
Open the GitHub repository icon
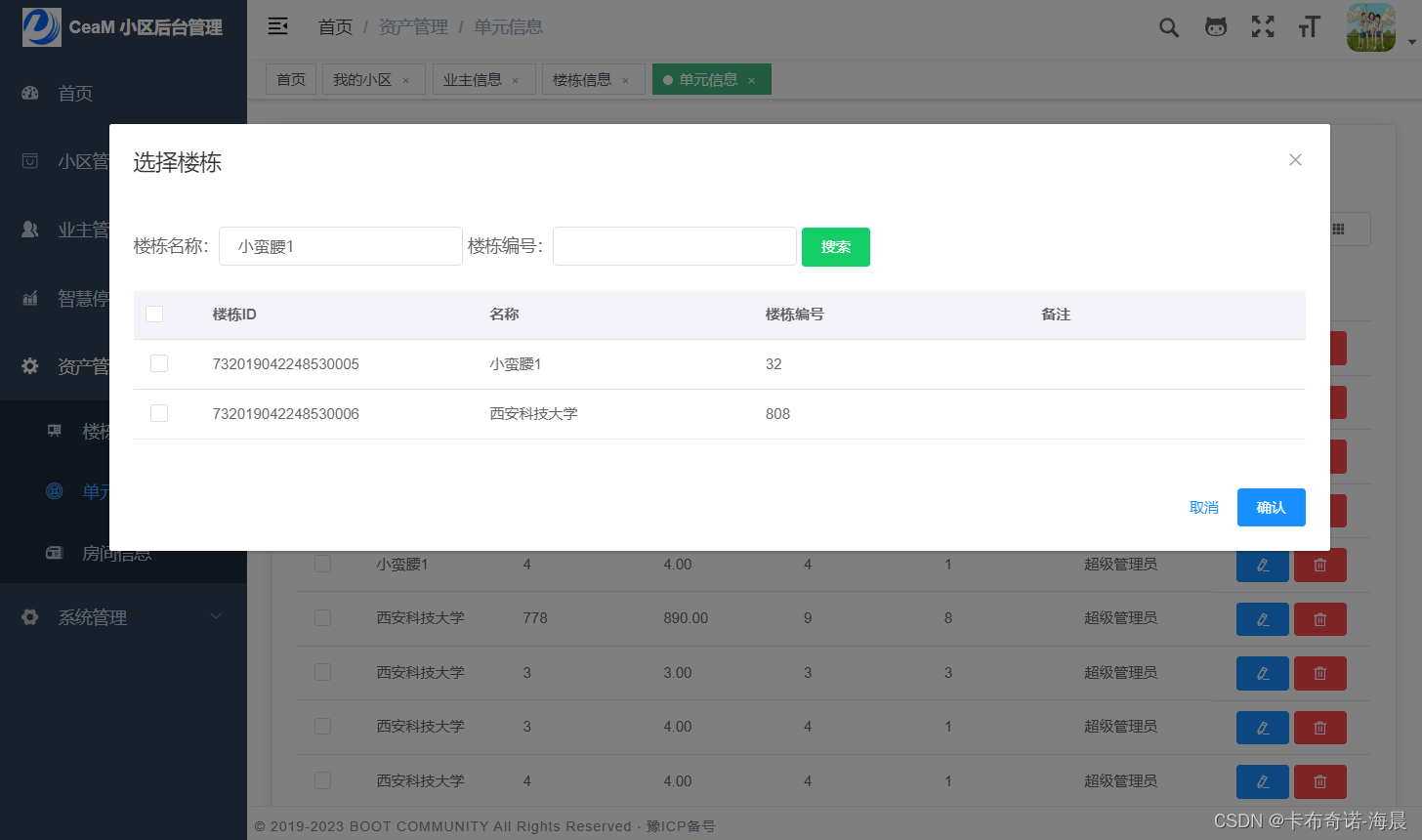point(1215,26)
